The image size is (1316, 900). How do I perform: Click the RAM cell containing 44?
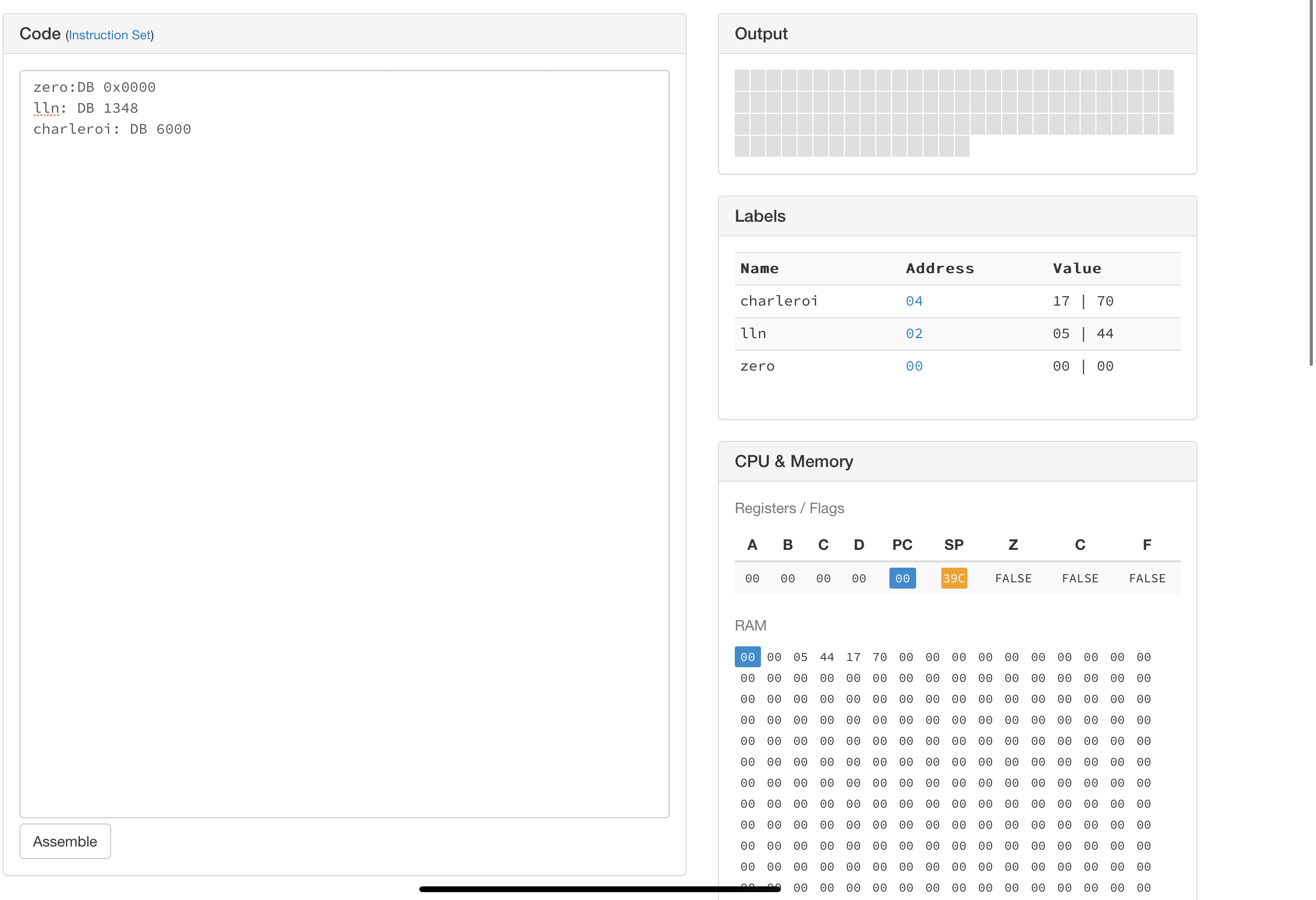pos(826,657)
